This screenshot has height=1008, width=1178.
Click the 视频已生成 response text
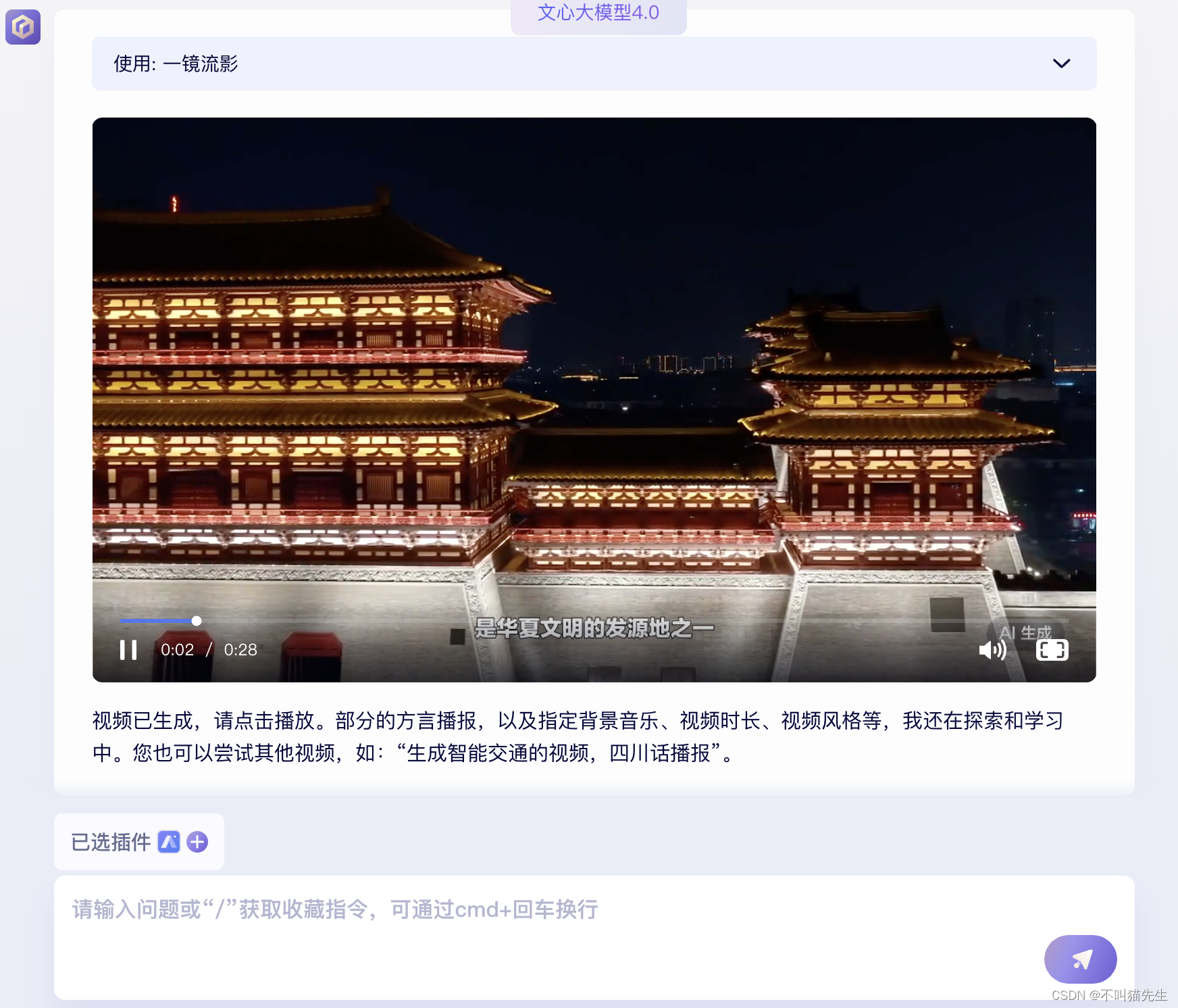click(578, 736)
